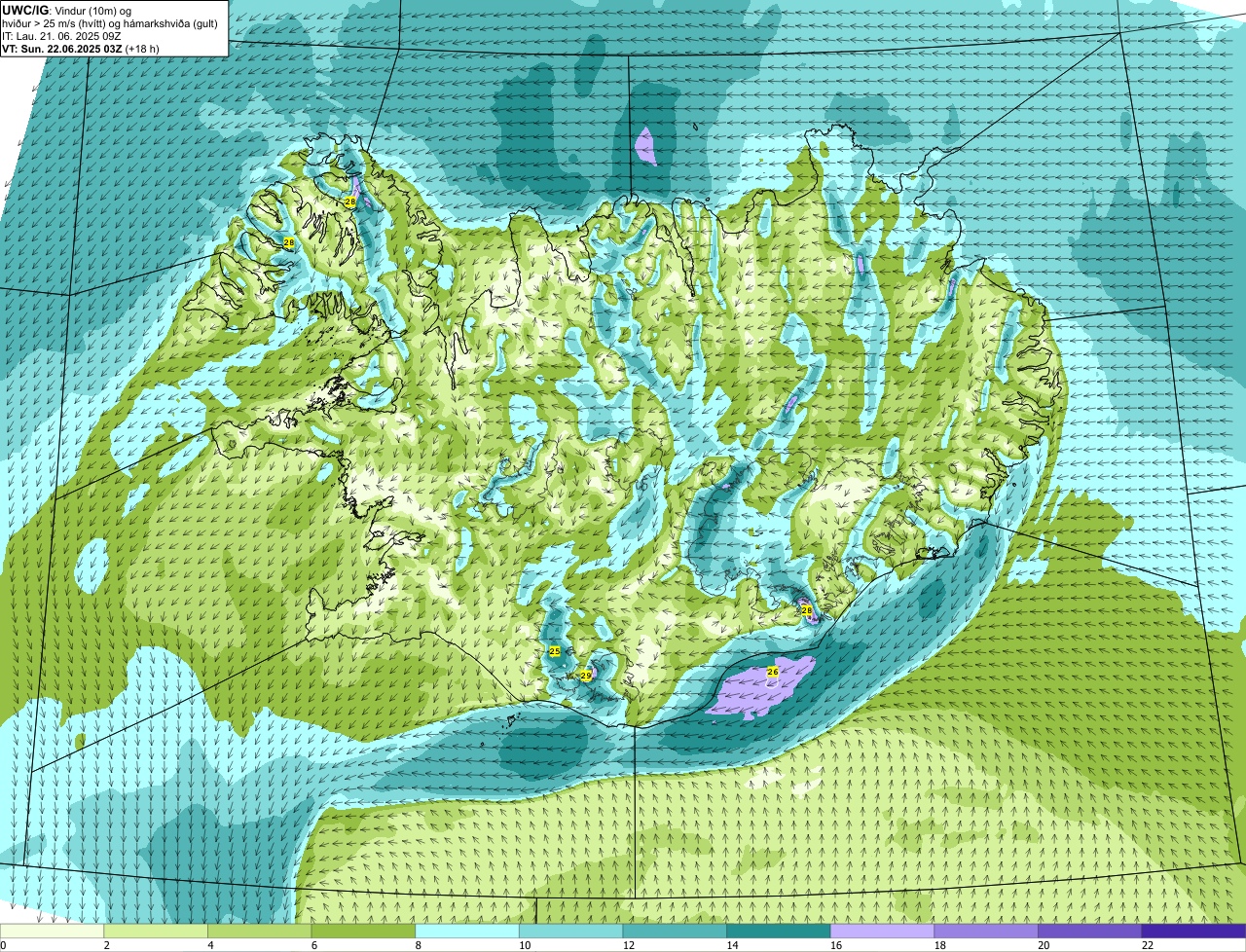Image resolution: width=1246 pixels, height=952 pixels.
Task: Select the 8–10 m/s light cyan legend swatch
Action: (x=467, y=931)
